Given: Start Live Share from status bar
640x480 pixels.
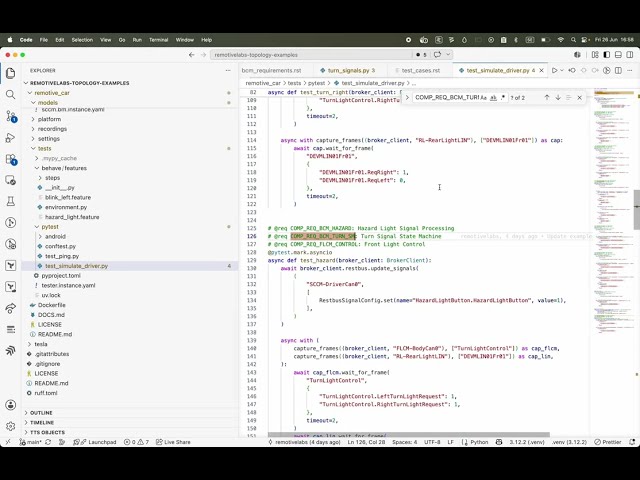Looking at the screenshot, I should click(173, 442).
